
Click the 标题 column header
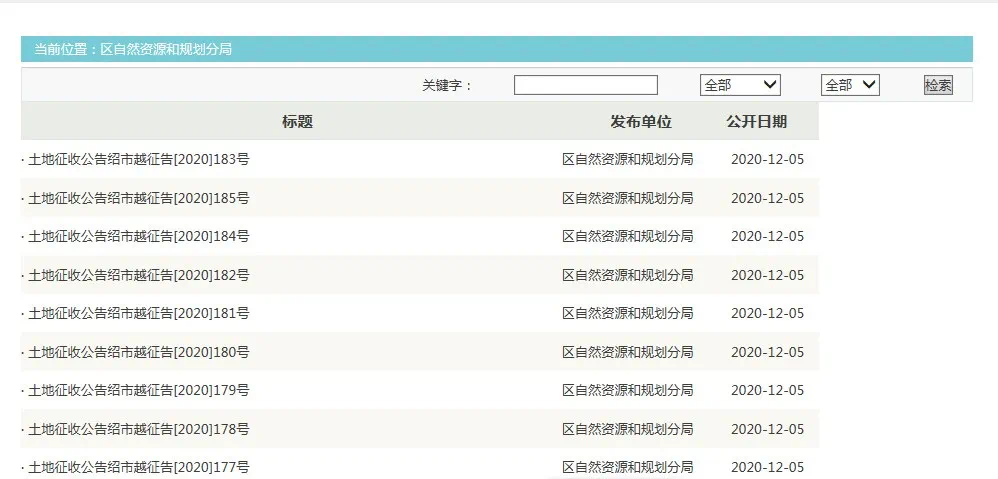coord(297,121)
